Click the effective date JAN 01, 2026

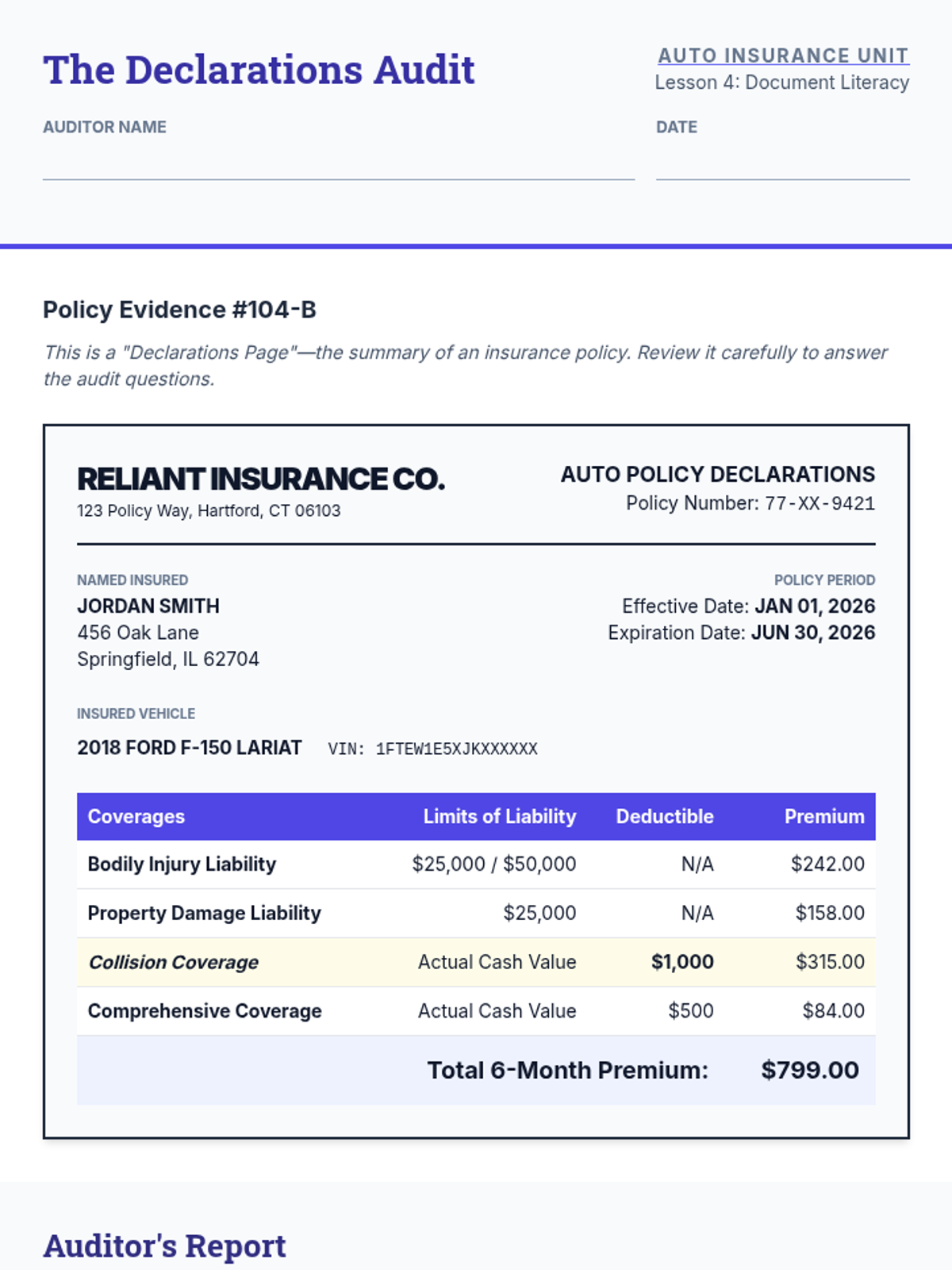[815, 606]
